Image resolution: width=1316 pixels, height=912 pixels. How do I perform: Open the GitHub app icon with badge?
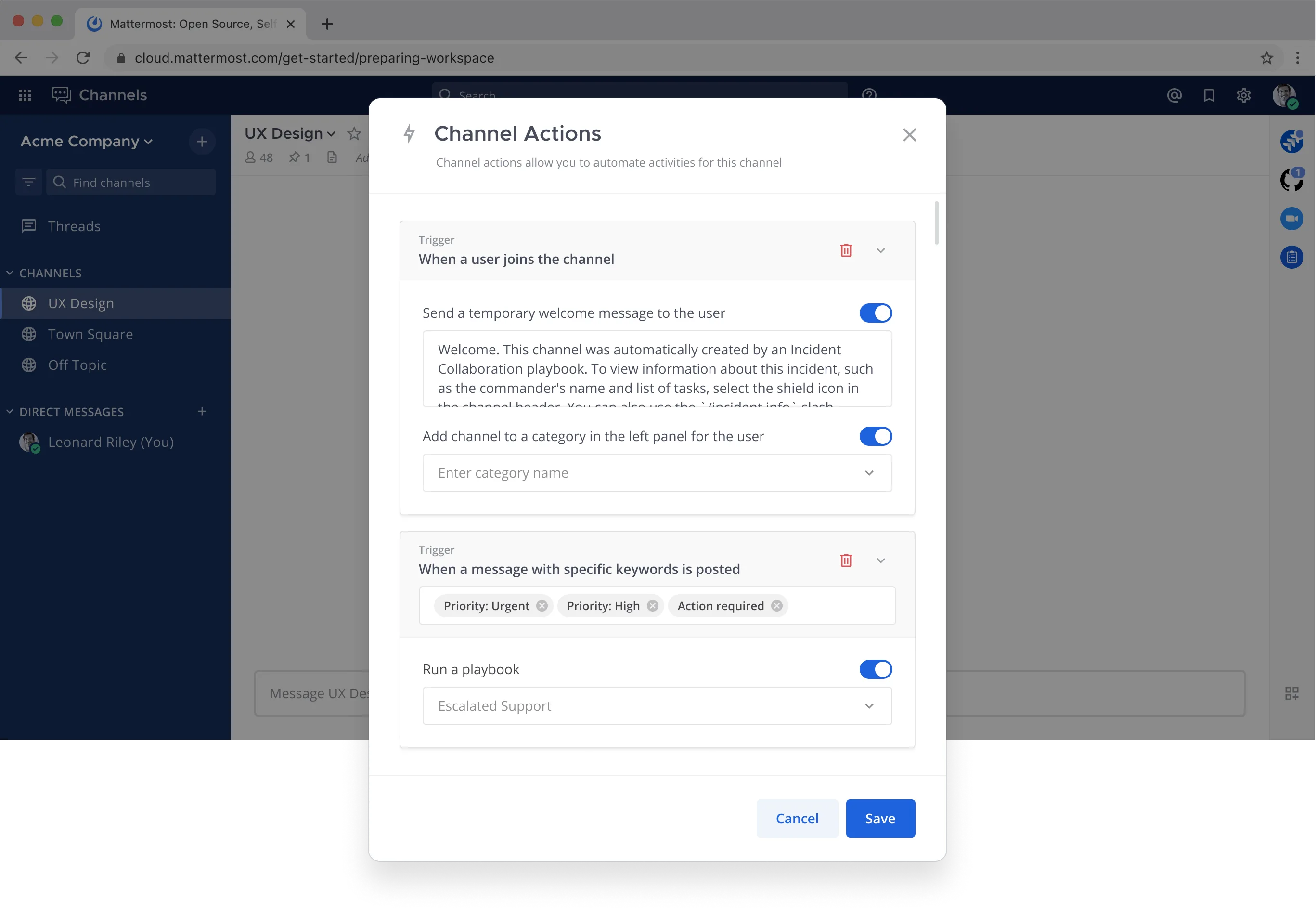1291,180
